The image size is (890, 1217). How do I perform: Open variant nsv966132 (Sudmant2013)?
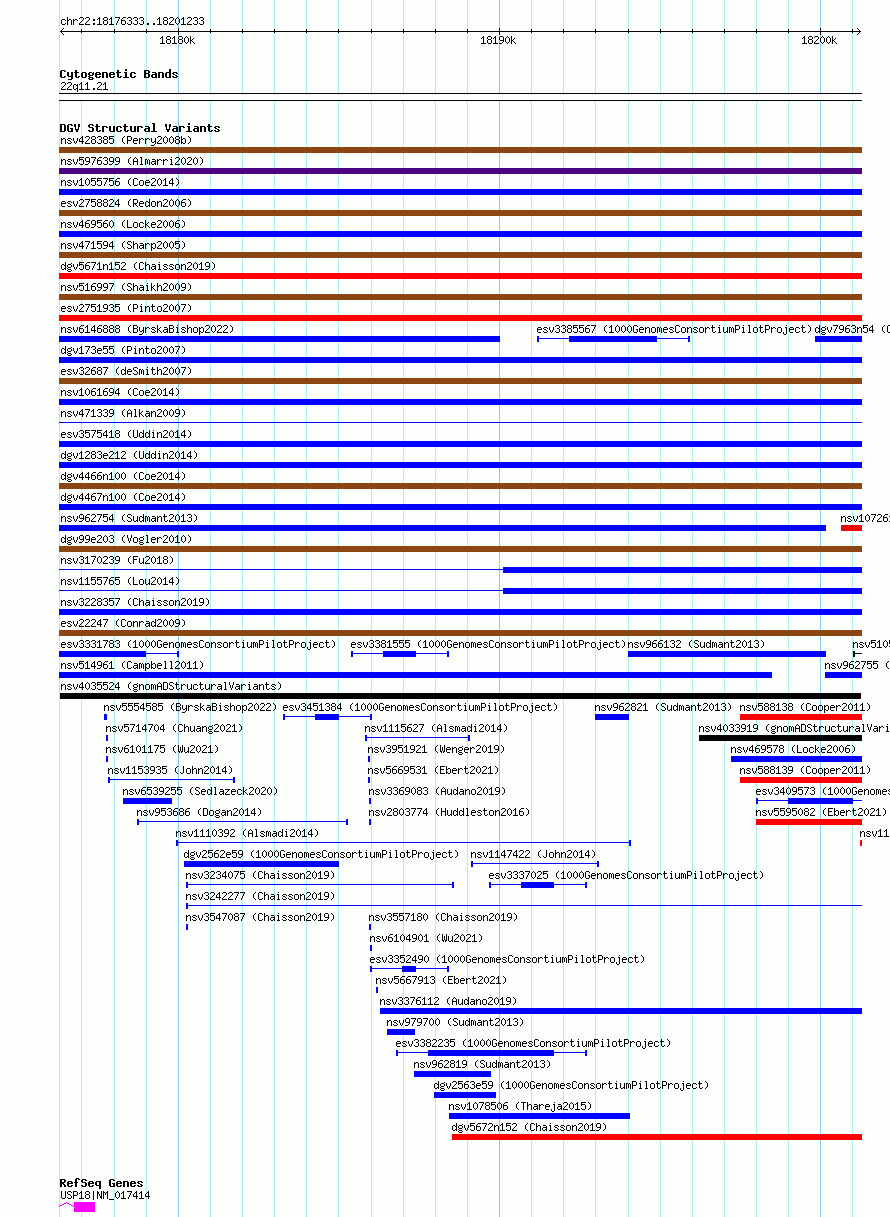click(696, 644)
